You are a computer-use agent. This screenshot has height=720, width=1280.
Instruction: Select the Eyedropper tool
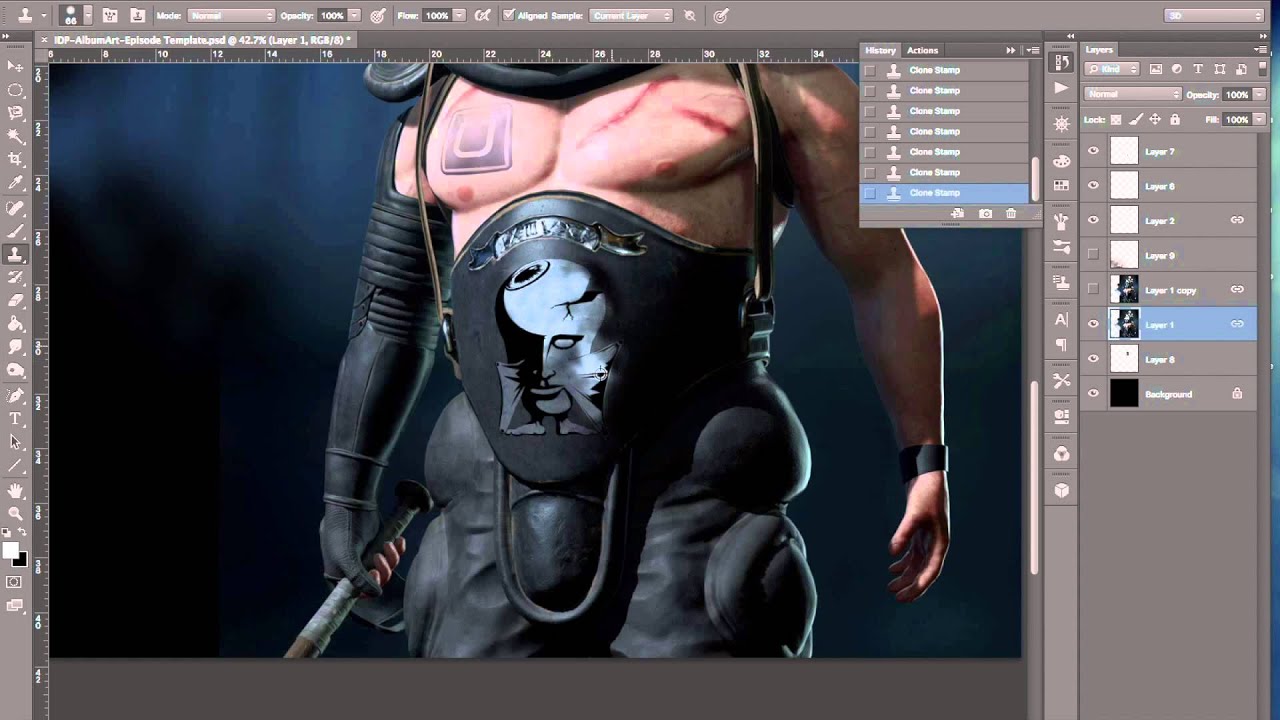tap(15, 183)
